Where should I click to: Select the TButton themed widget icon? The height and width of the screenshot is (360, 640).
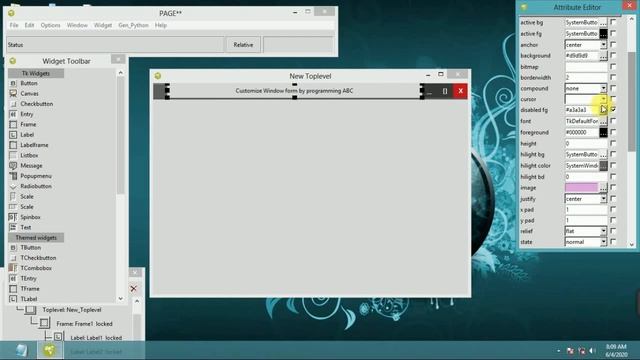(x=13, y=248)
